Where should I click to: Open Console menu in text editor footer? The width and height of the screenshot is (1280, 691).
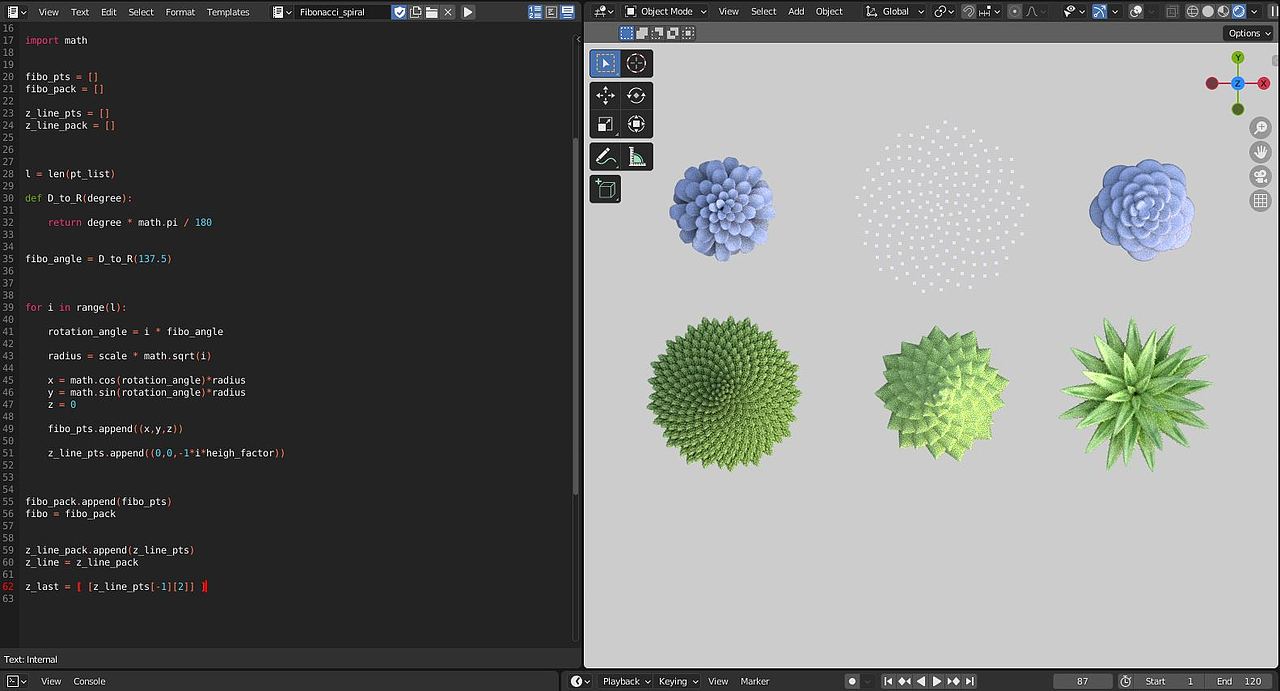tap(89, 681)
